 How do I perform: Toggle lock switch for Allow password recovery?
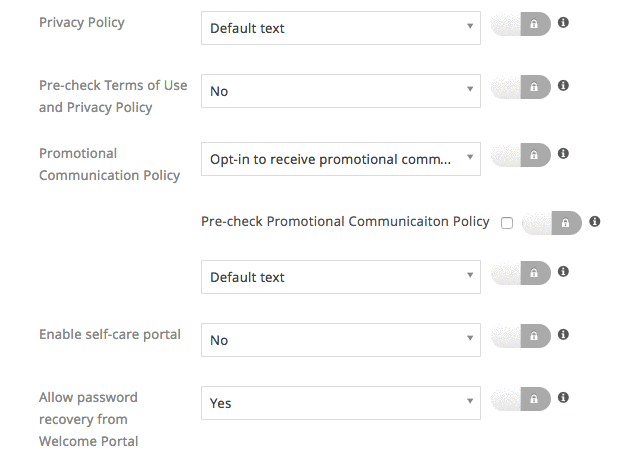(x=521, y=399)
